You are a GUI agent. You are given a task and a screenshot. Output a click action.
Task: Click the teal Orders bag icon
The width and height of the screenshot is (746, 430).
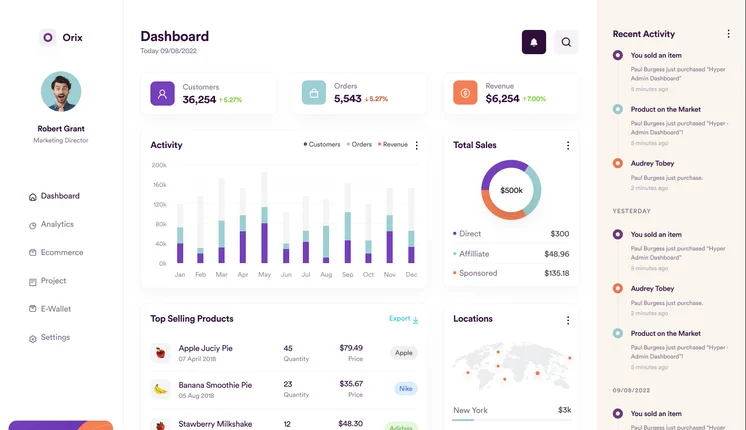click(314, 93)
